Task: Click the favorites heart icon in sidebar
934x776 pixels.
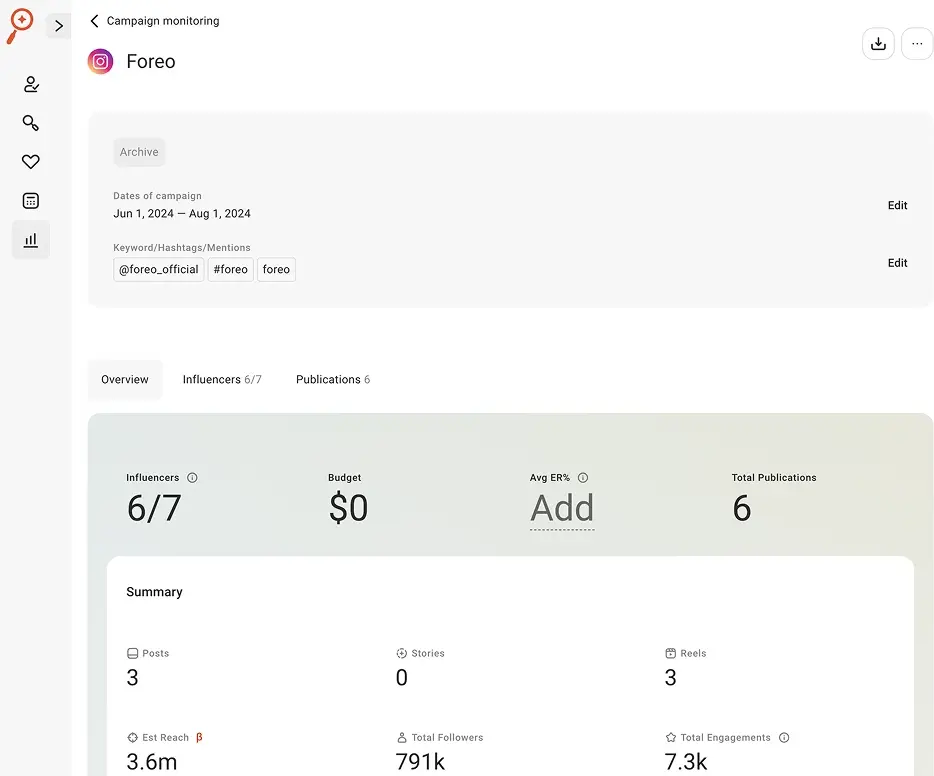Action: (30, 161)
